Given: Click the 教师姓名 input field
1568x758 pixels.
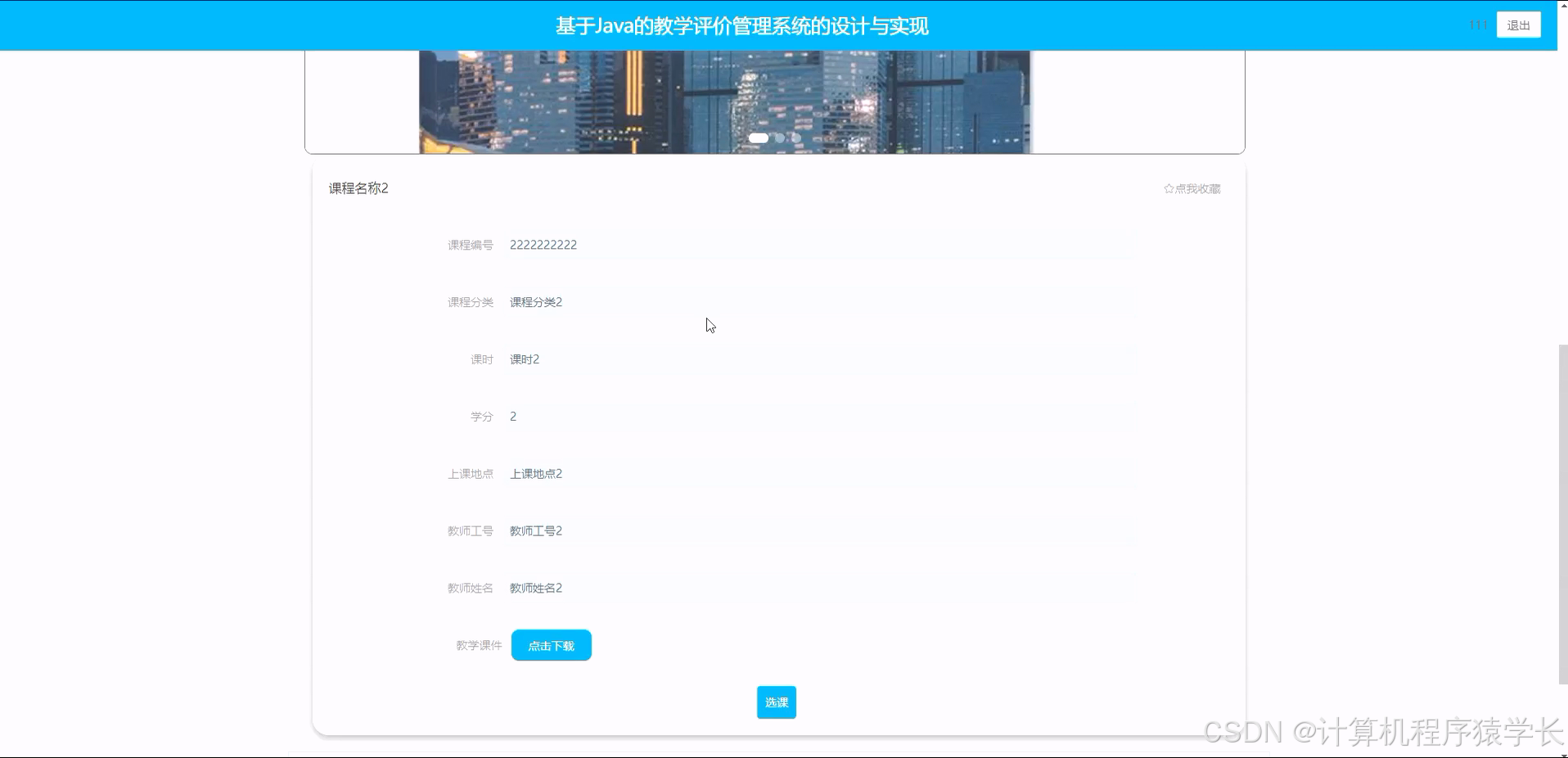Looking at the screenshot, I should point(818,588).
